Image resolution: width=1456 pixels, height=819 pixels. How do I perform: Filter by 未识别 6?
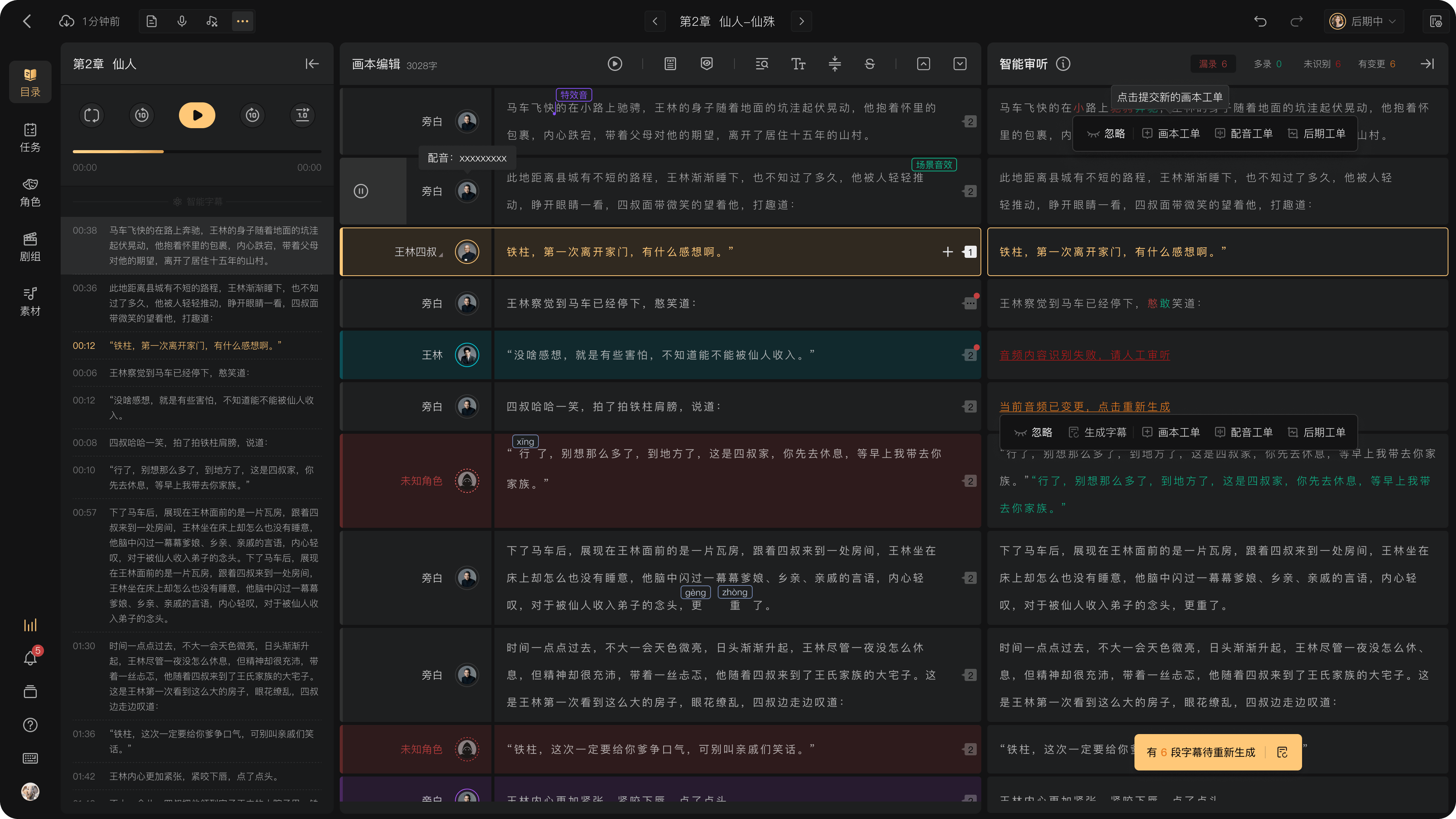point(1322,64)
